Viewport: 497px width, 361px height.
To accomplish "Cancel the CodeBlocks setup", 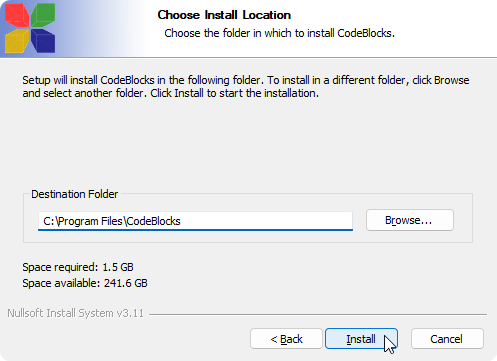I will point(447,339).
